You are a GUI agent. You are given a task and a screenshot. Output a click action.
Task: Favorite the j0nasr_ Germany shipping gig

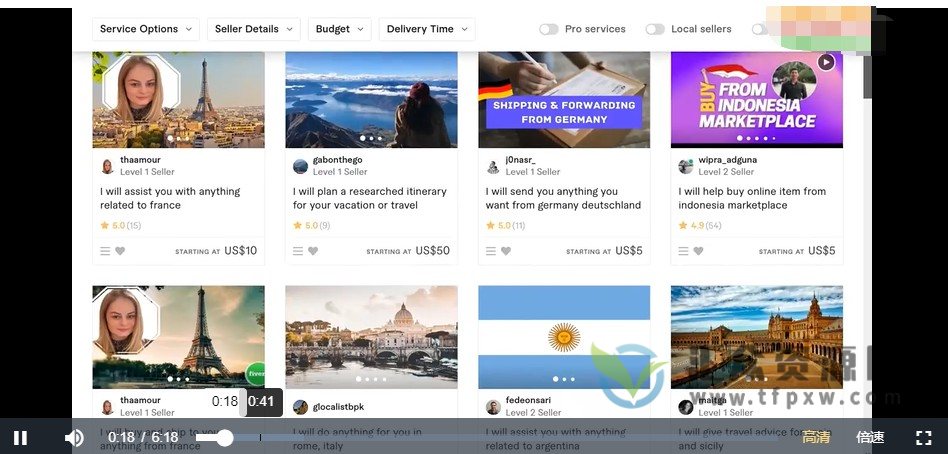(505, 251)
